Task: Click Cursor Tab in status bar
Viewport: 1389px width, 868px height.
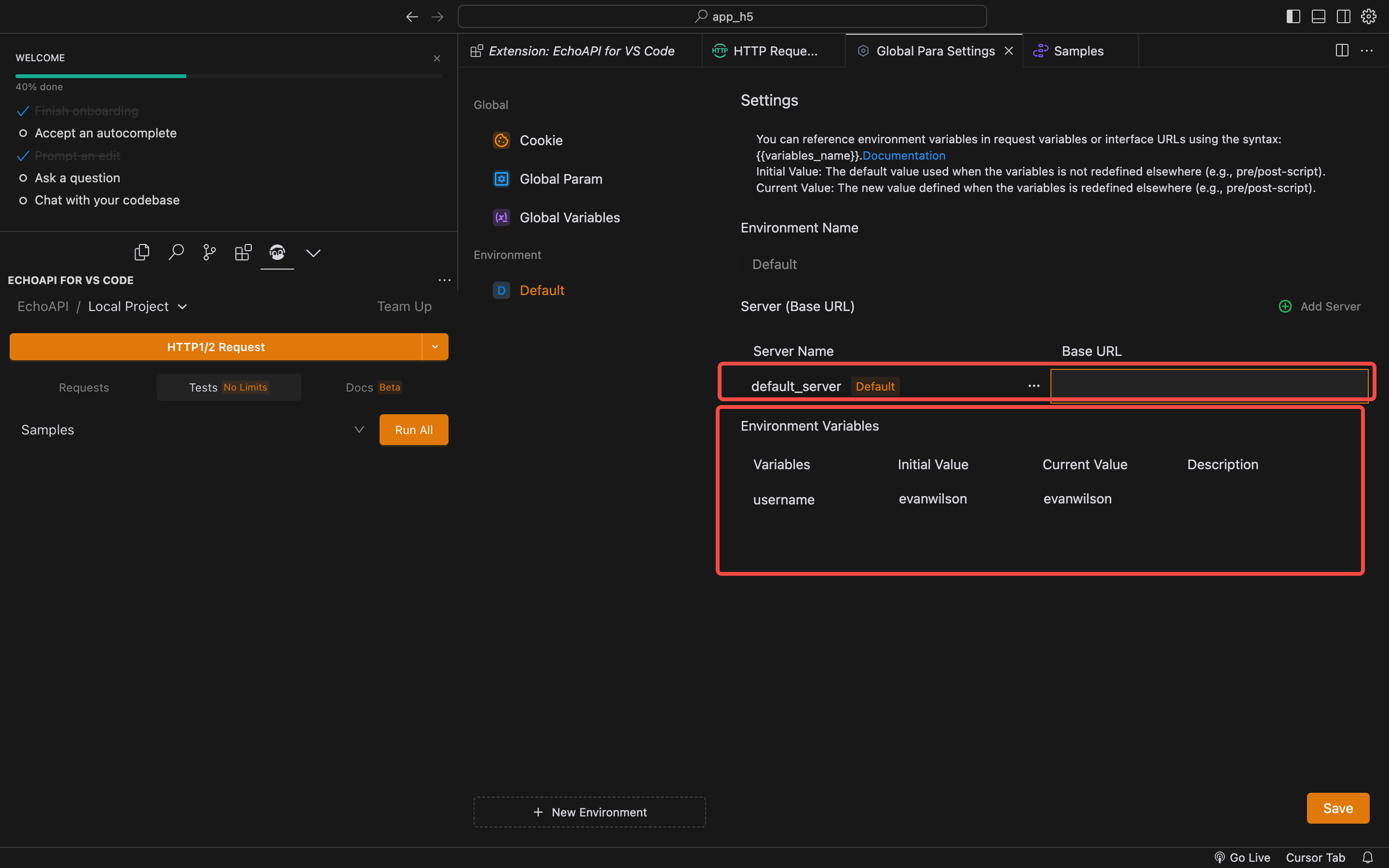Action: [1316, 858]
